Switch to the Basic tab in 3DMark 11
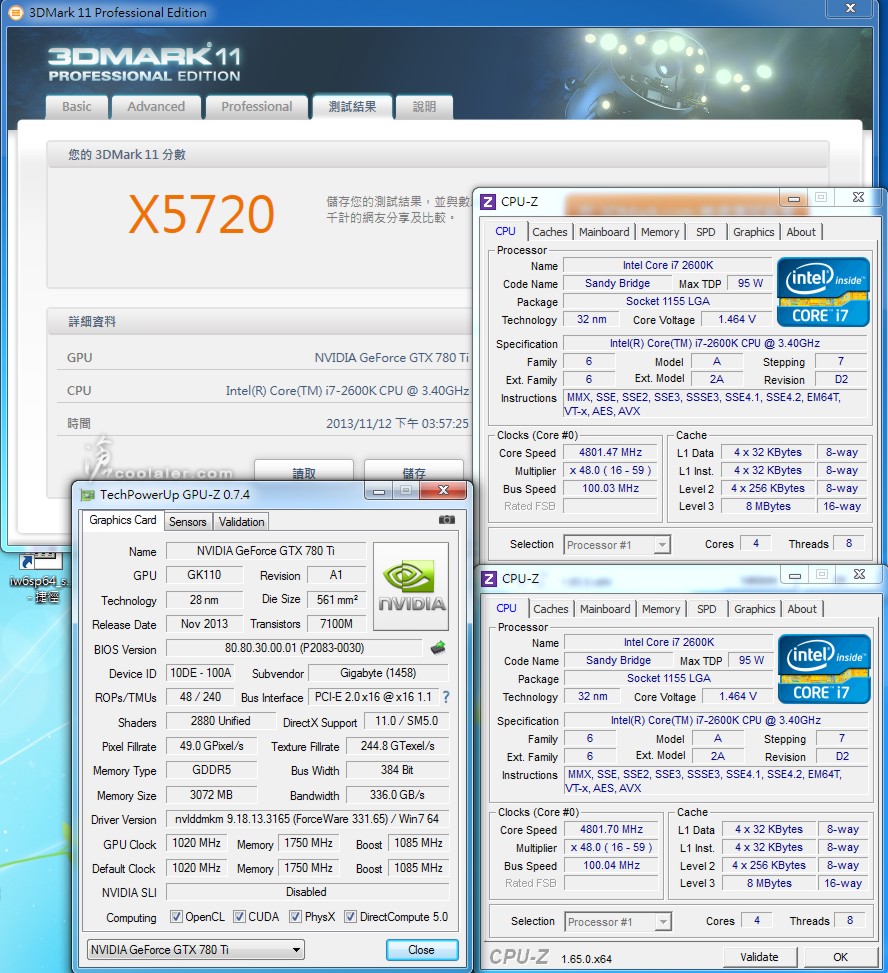888x973 pixels. (x=77, y=107)
